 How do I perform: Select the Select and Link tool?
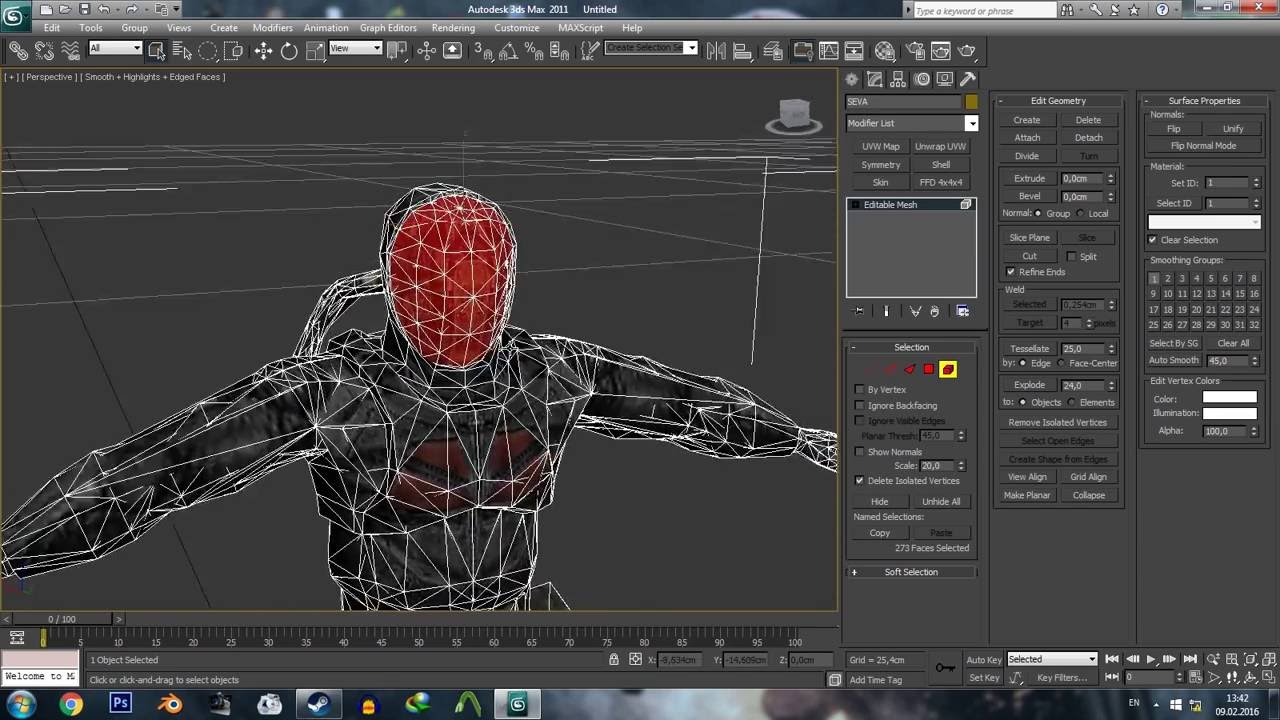tap(18, 50)
